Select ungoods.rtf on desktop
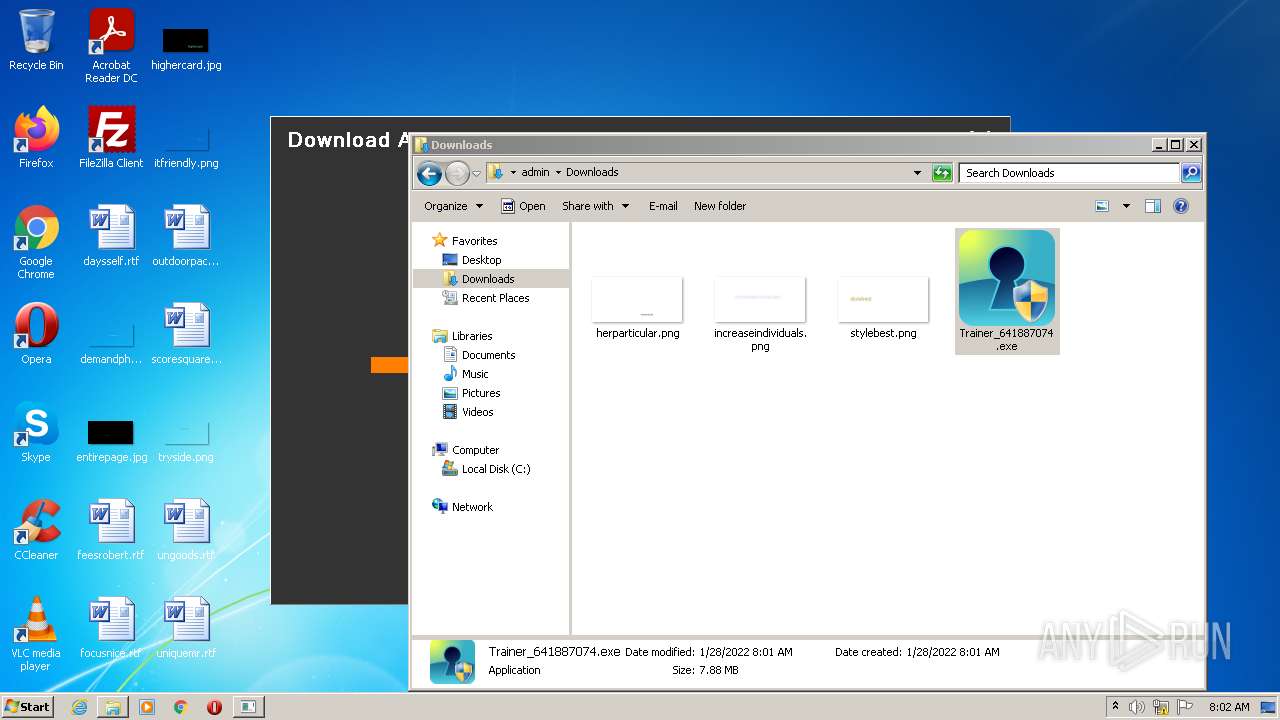 coord(186,530)
